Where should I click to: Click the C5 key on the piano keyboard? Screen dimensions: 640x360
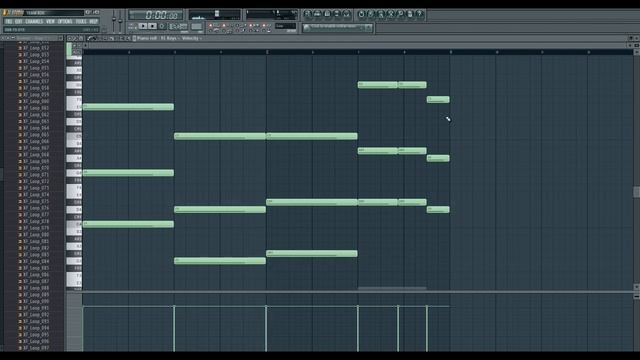coord(74,136)
